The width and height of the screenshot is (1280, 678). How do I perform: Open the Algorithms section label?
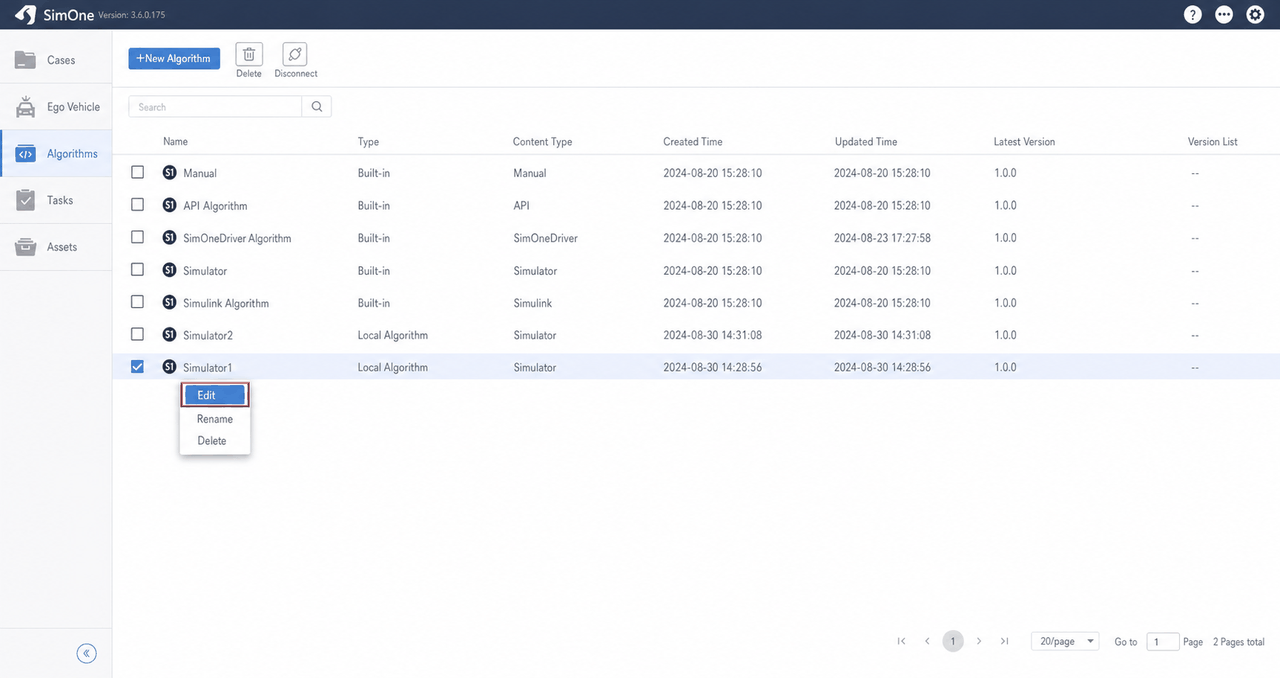[72, 154]
